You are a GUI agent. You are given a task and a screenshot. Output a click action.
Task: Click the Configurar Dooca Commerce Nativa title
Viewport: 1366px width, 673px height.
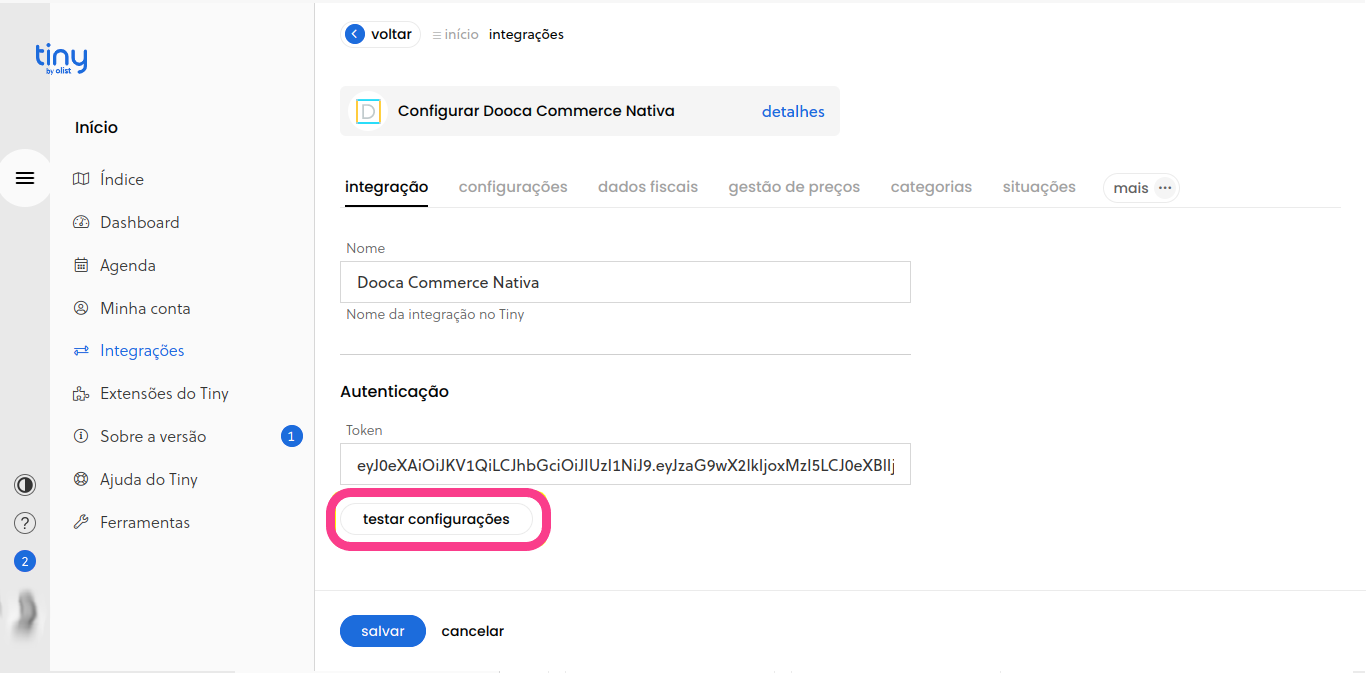[536, 111]
